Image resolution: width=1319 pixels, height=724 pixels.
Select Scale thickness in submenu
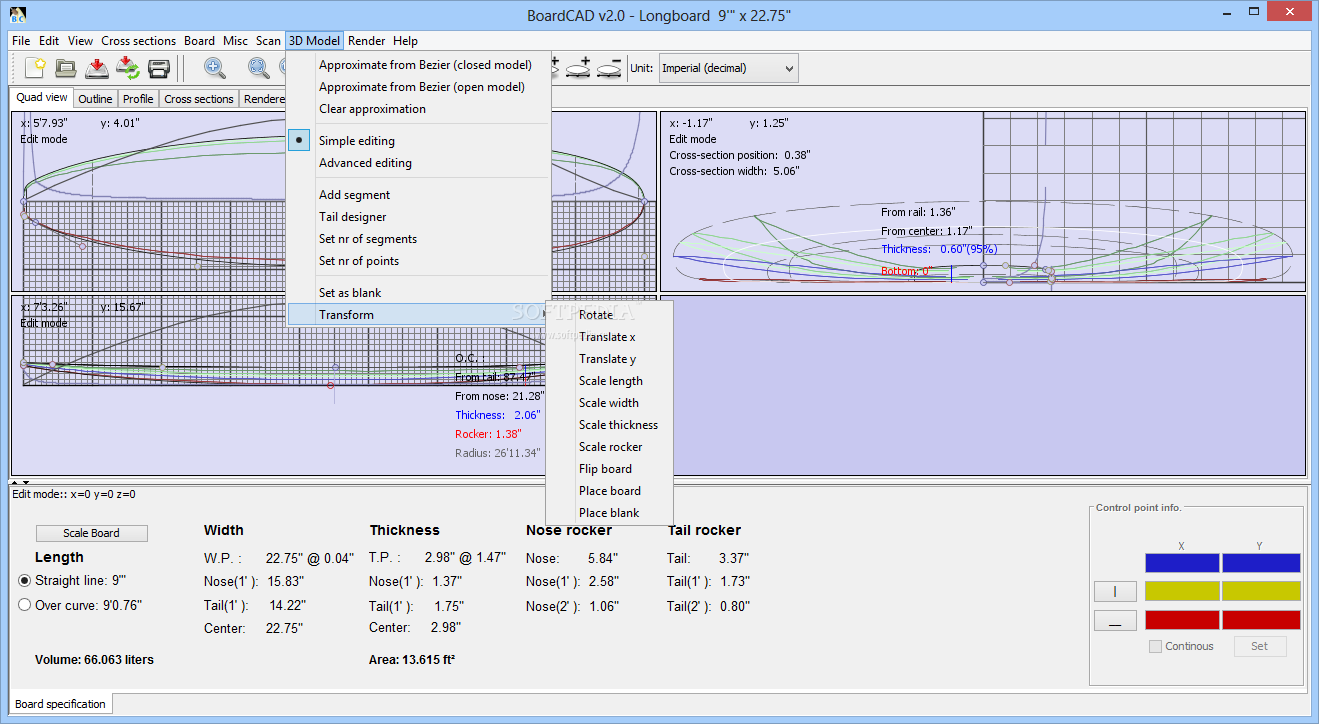[609, 425]
